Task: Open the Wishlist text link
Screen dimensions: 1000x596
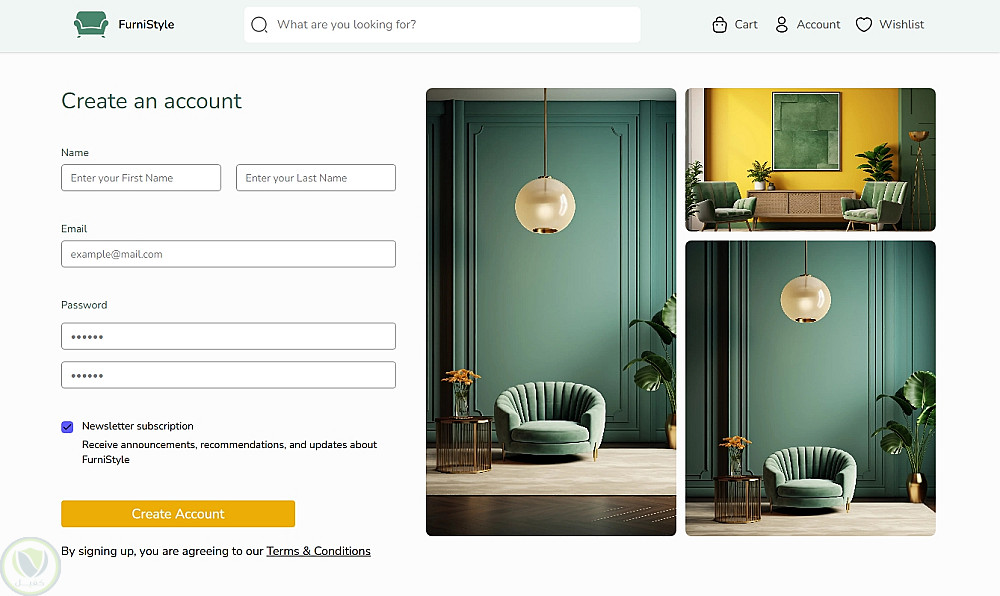Action: pyautogui.click(x=901, y=24)
